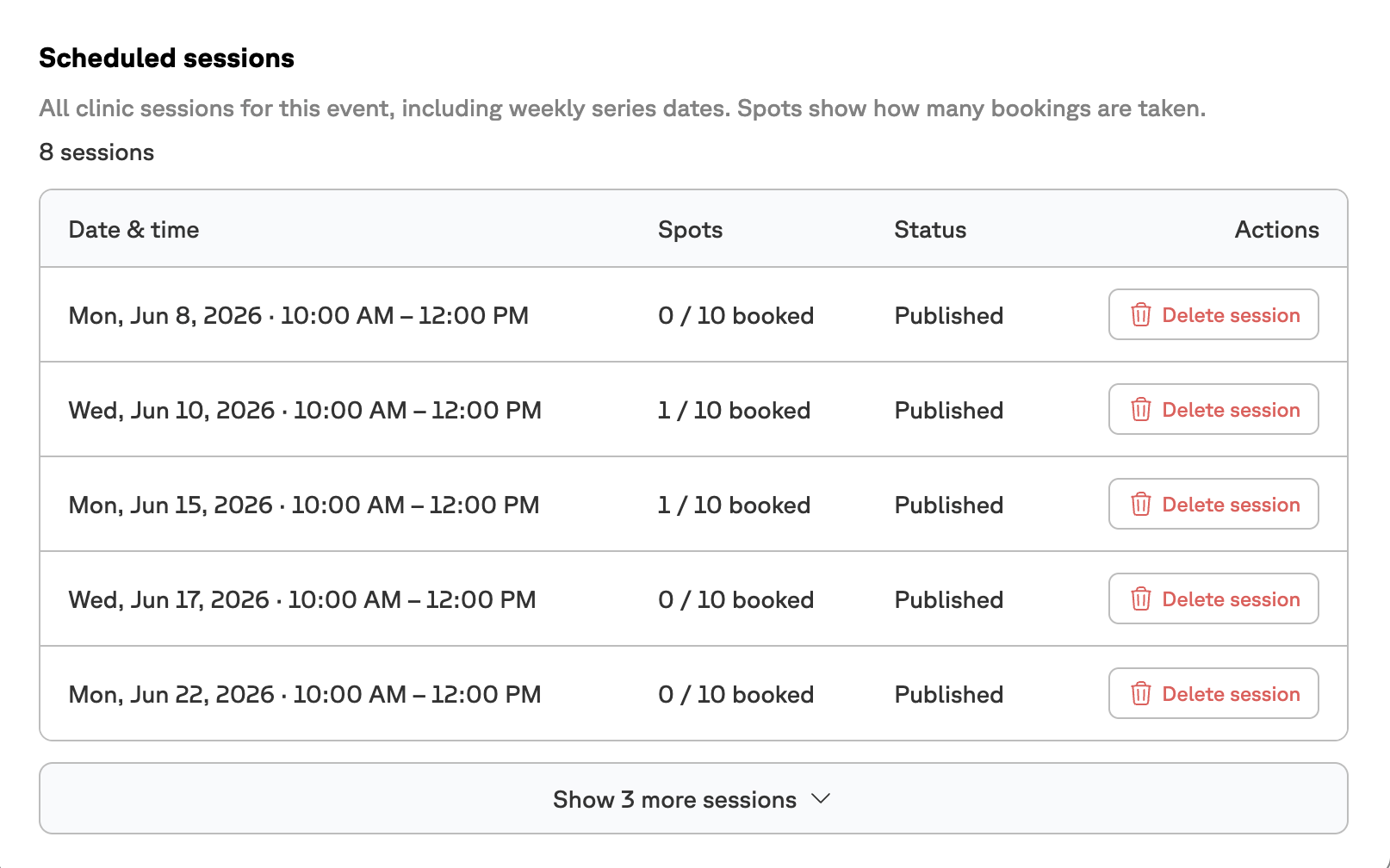Viewport: 1390px width, 868px height.
Task: Click the 8 sessions count text
Action: [96, 152]
